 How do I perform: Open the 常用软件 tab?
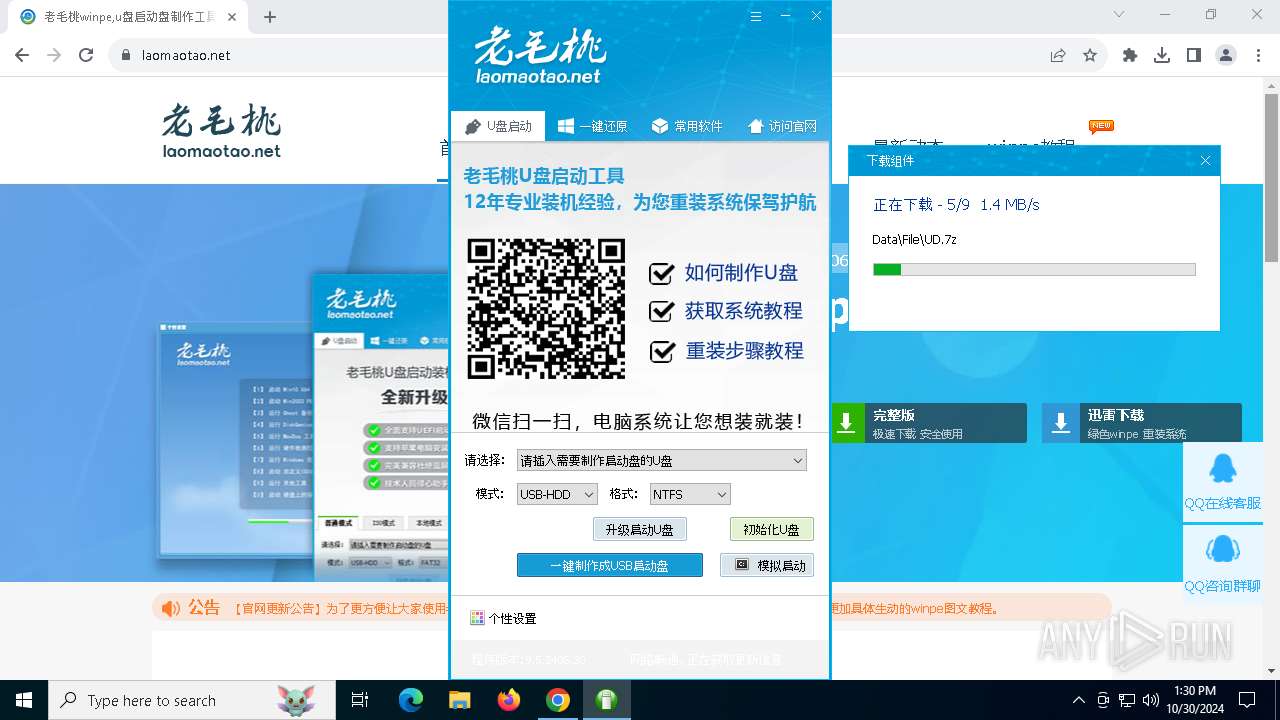687,126
